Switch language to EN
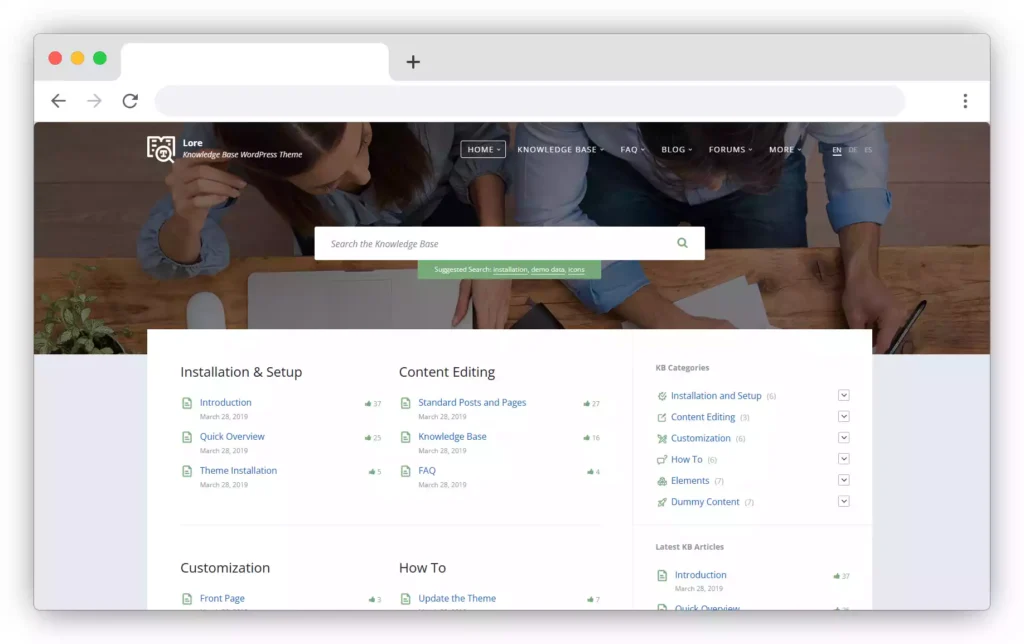The image size is (1024, 644). (837, 150)
